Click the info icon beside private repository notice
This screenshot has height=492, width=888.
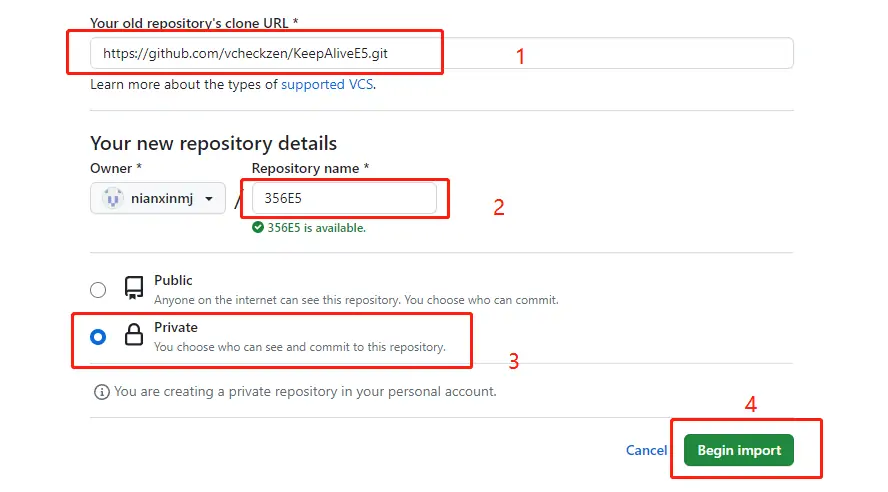101,392
